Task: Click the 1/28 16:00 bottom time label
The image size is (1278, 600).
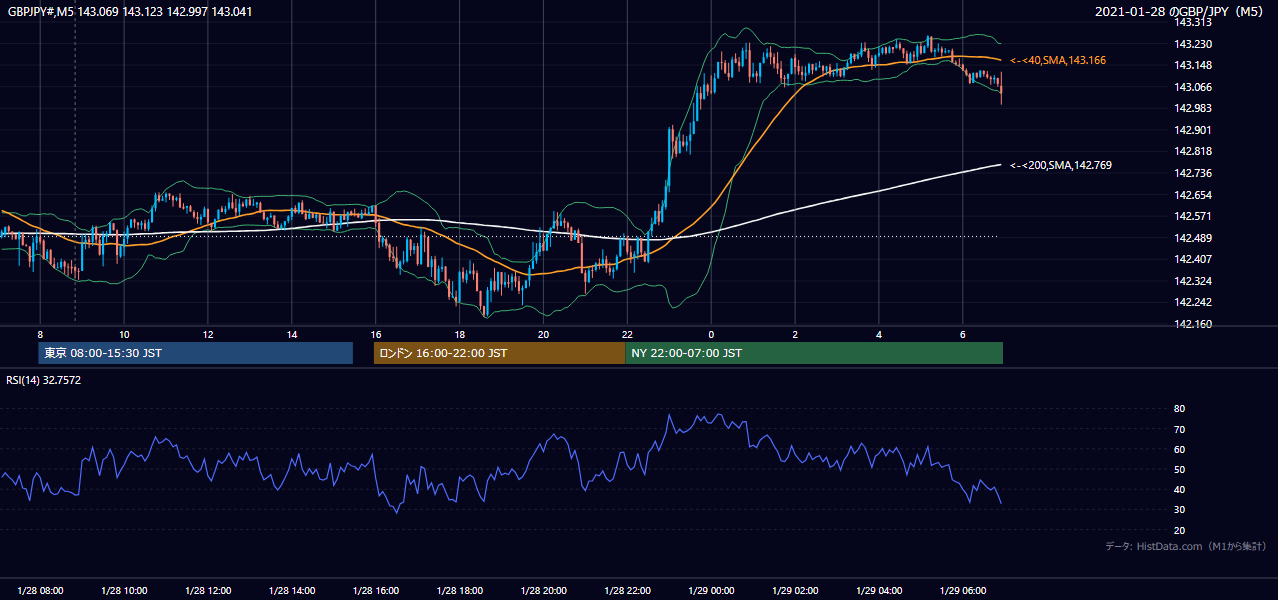Action: coord(376,591)
